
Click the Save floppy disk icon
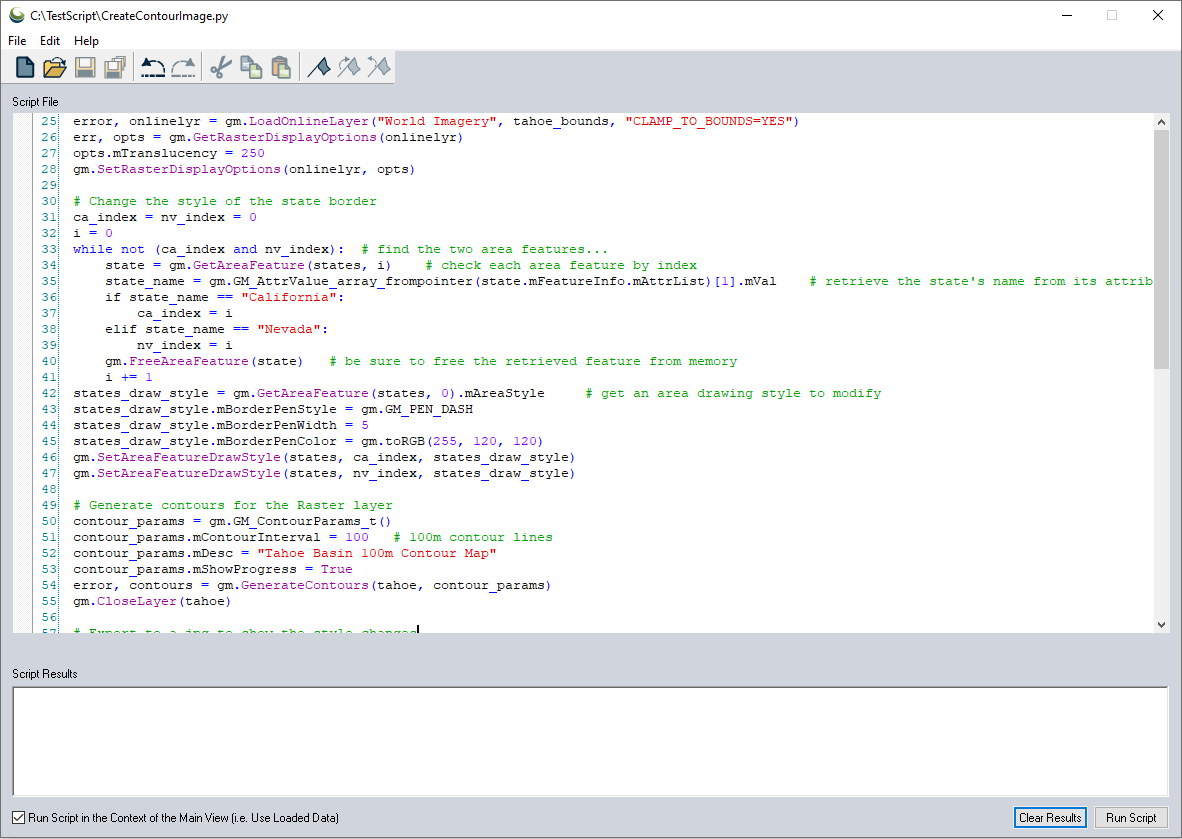pyautogui.click(x=84, y=67)
